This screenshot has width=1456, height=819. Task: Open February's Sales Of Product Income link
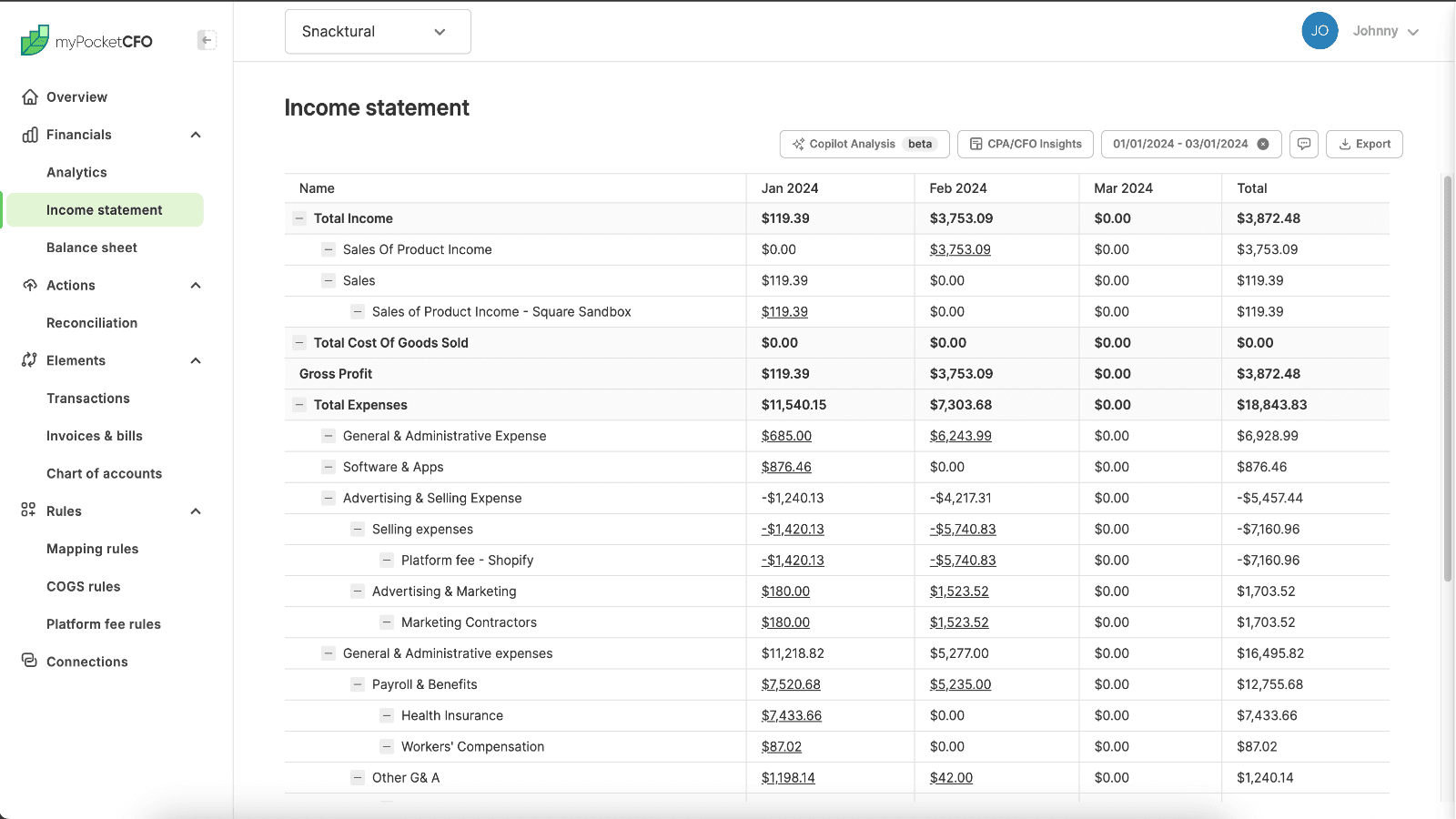pos(959,248)
